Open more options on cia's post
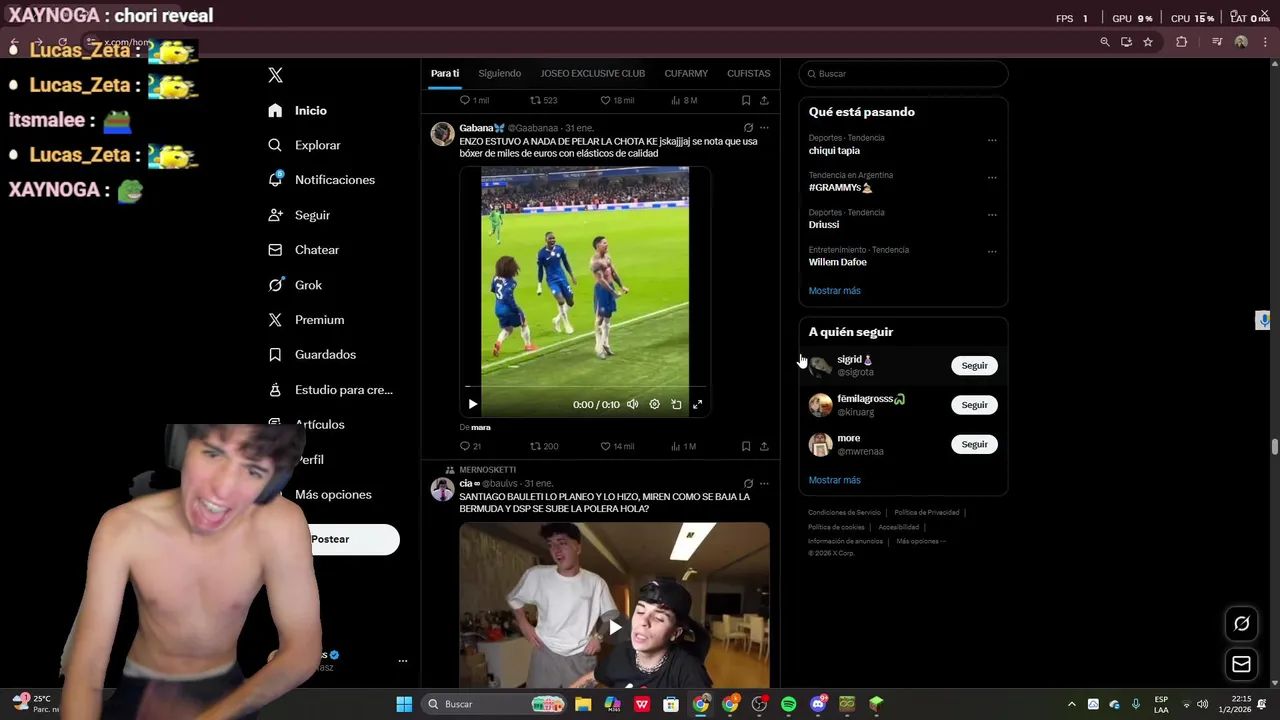This screenshot has height=720, width=1280. (764, 484)
